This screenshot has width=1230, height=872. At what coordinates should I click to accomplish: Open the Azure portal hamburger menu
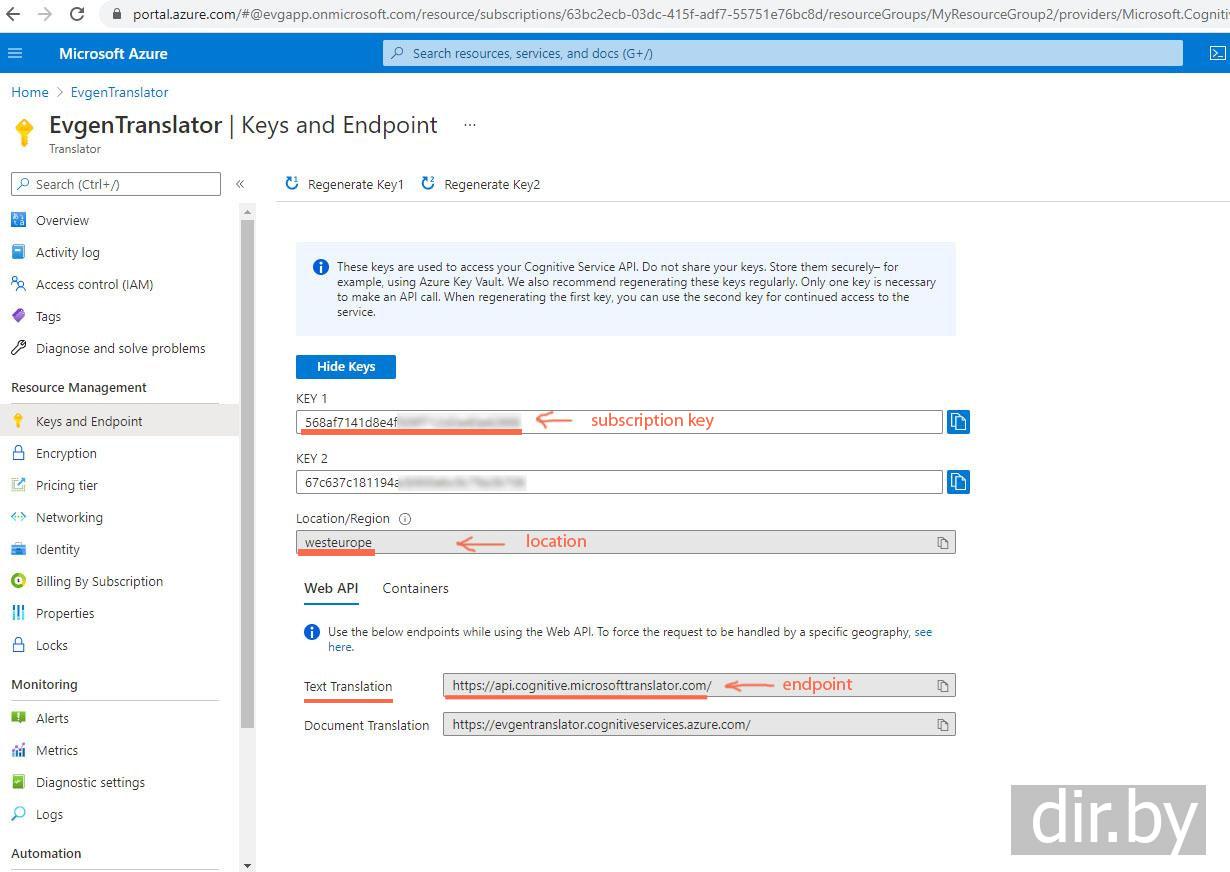15,54
